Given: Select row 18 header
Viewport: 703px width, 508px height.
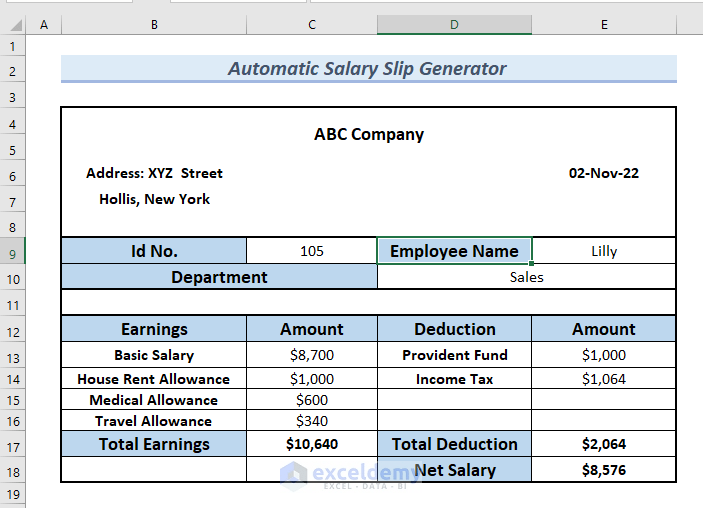Looking at the screenshot, I should [x=13, y=472].
